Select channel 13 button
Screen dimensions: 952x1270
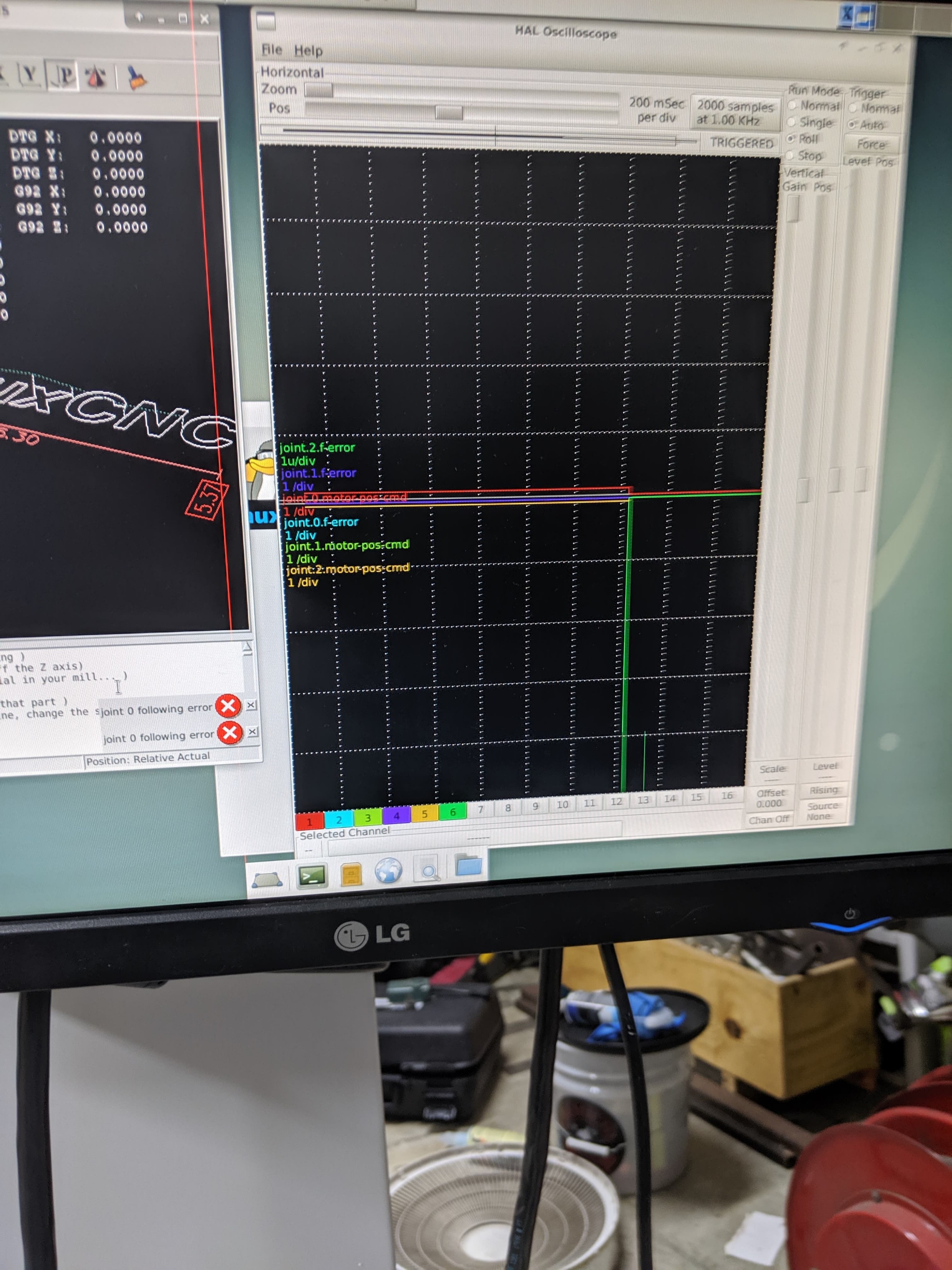(x=643, y=799)
